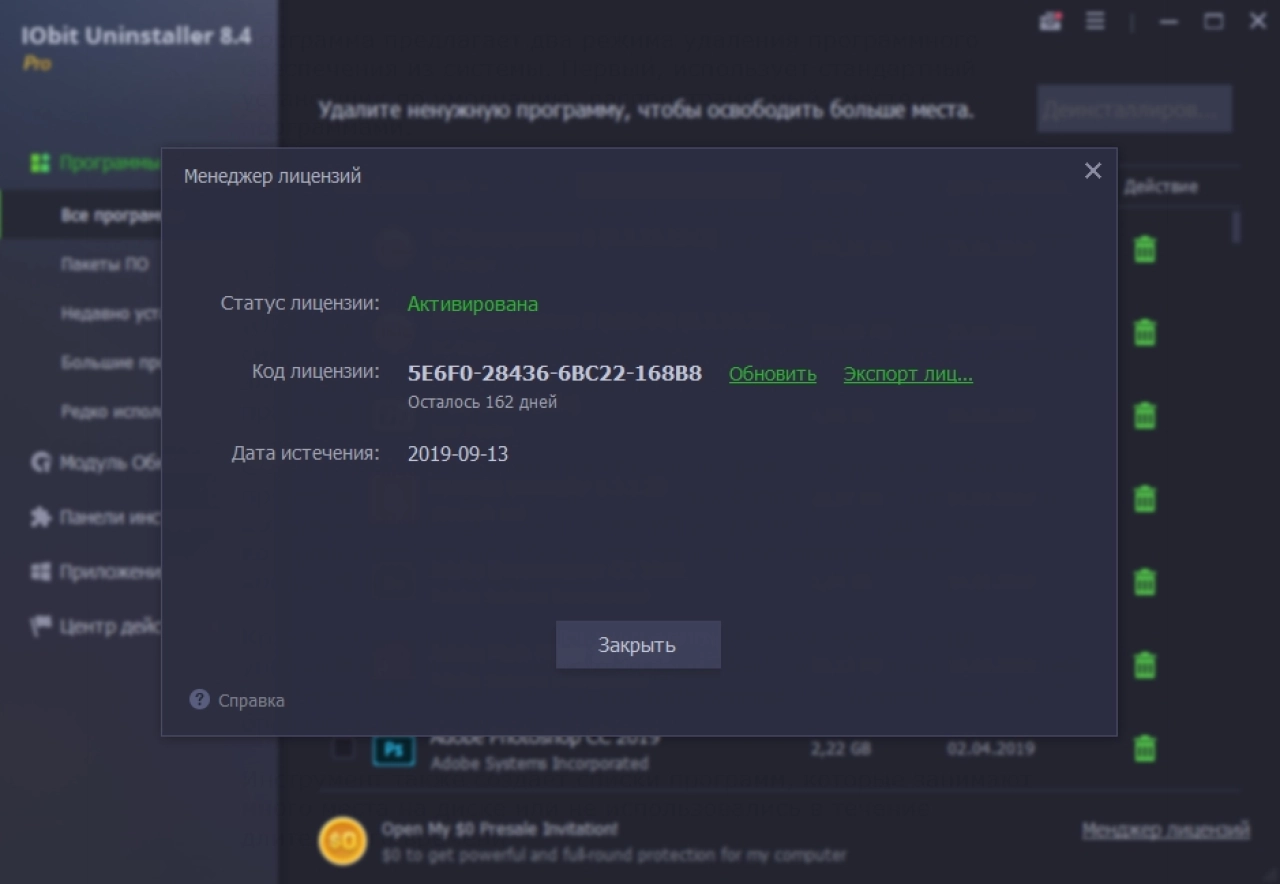Click the program list vertical scrollbar
The width and height of the screenshot is (1280, 884).
(x=1237, y=226)
